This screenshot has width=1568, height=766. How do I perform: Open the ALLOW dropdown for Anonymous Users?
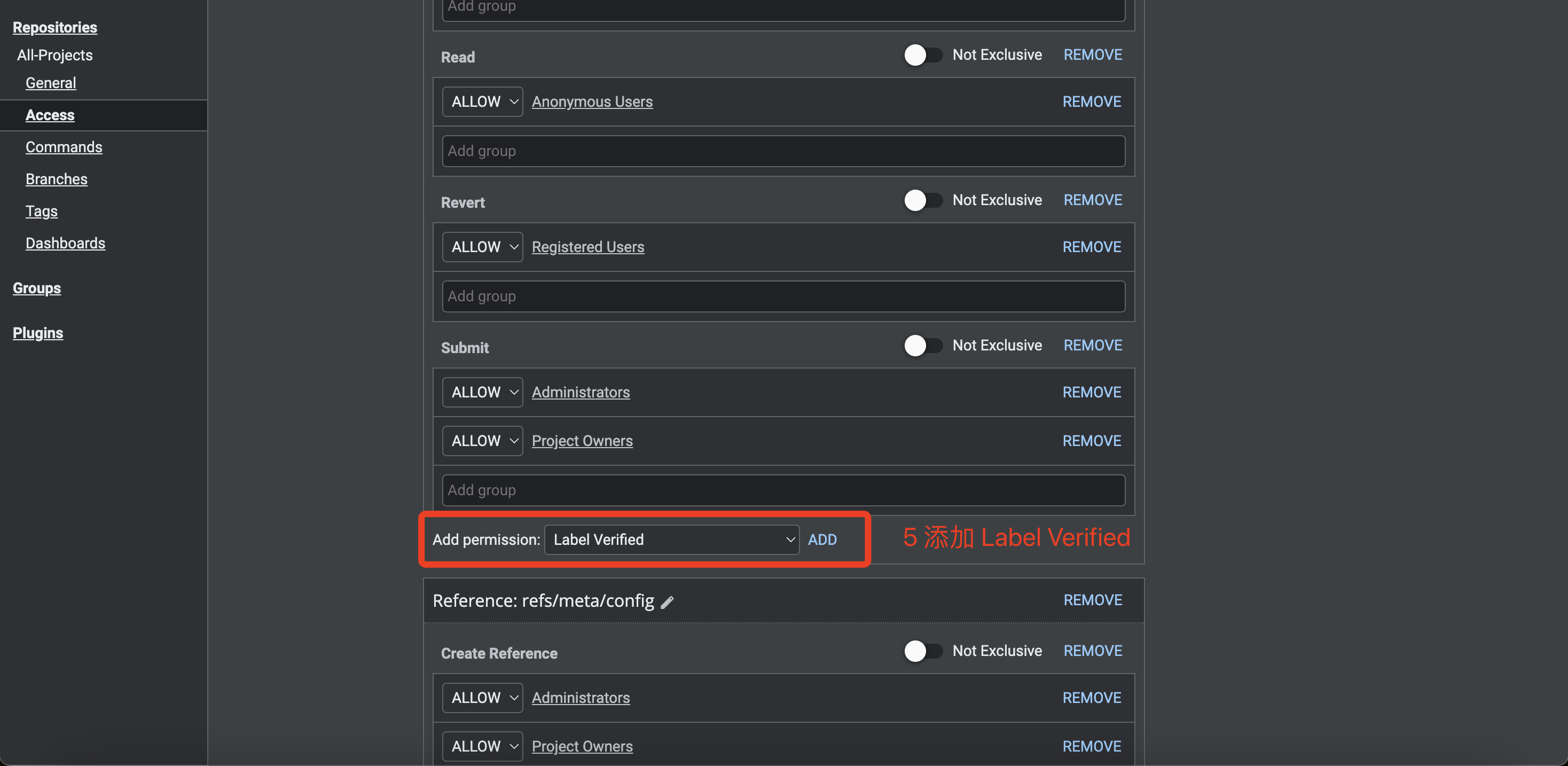482,101
